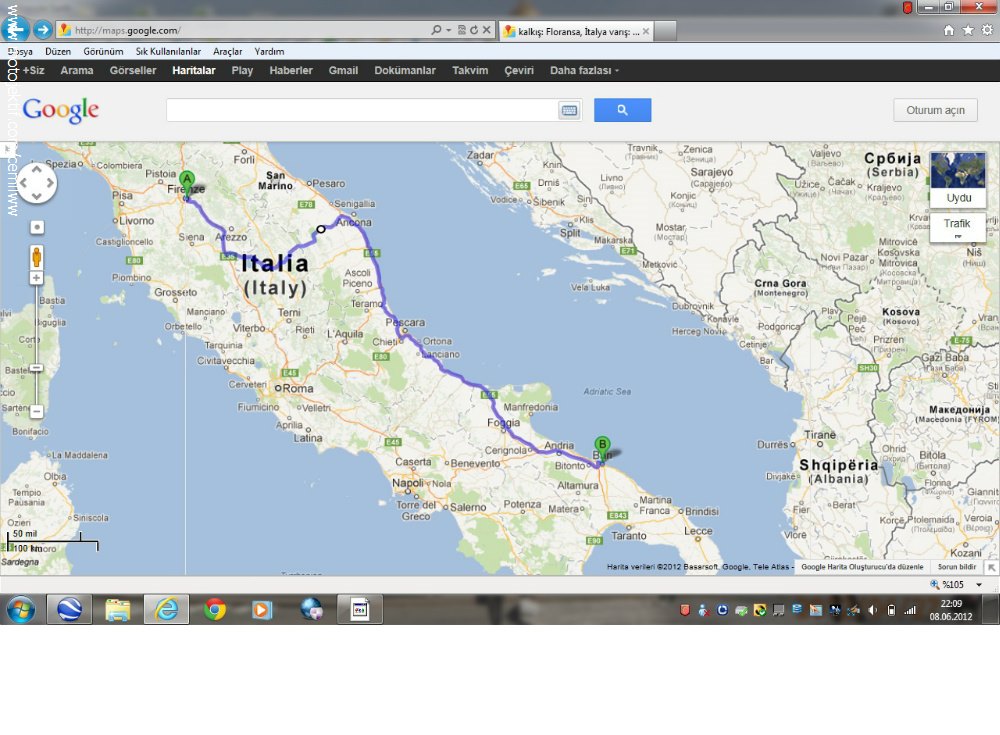The image size is (1000, 735).
Task: Open the browser home page icon
Action: click(949, 30)
